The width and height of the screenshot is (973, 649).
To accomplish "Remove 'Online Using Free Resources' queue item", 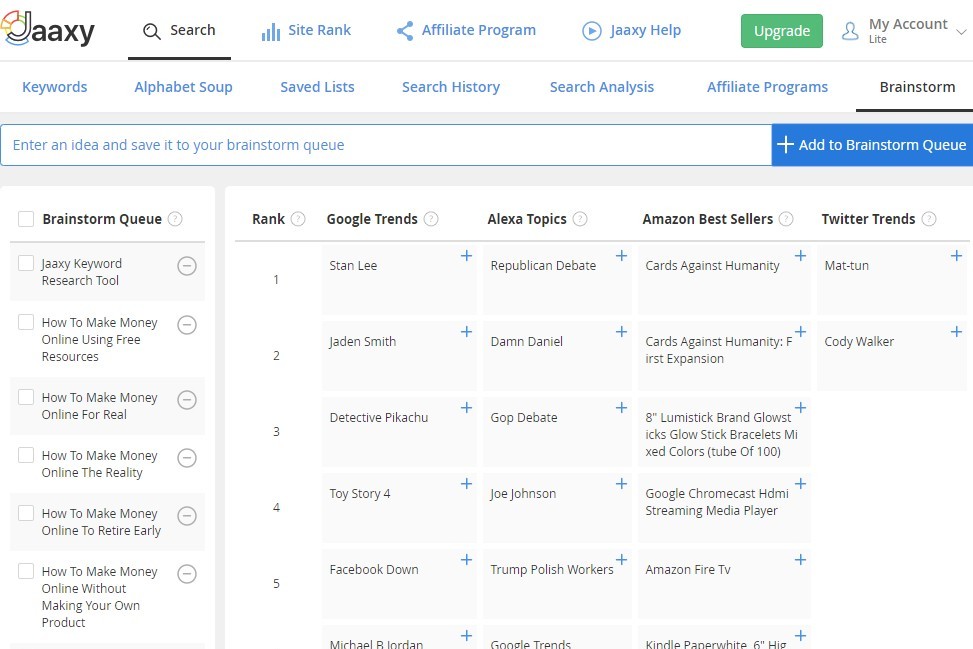I will coord(187,324).
